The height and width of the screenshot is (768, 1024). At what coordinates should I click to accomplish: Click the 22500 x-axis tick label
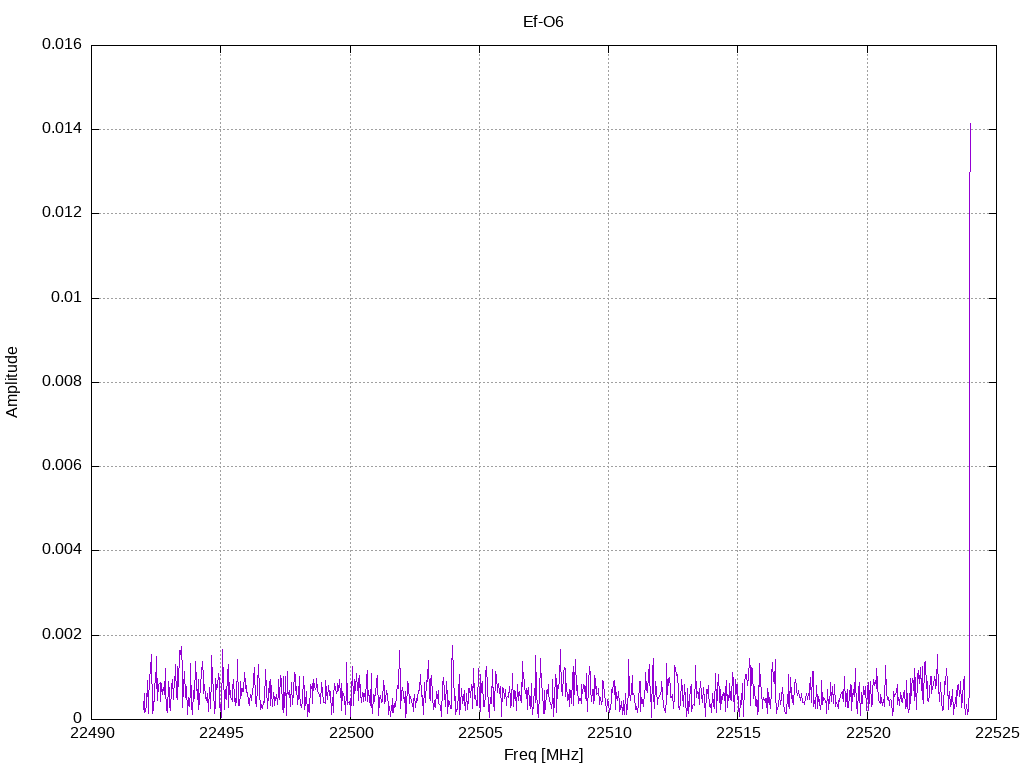(x=350, y=734)
